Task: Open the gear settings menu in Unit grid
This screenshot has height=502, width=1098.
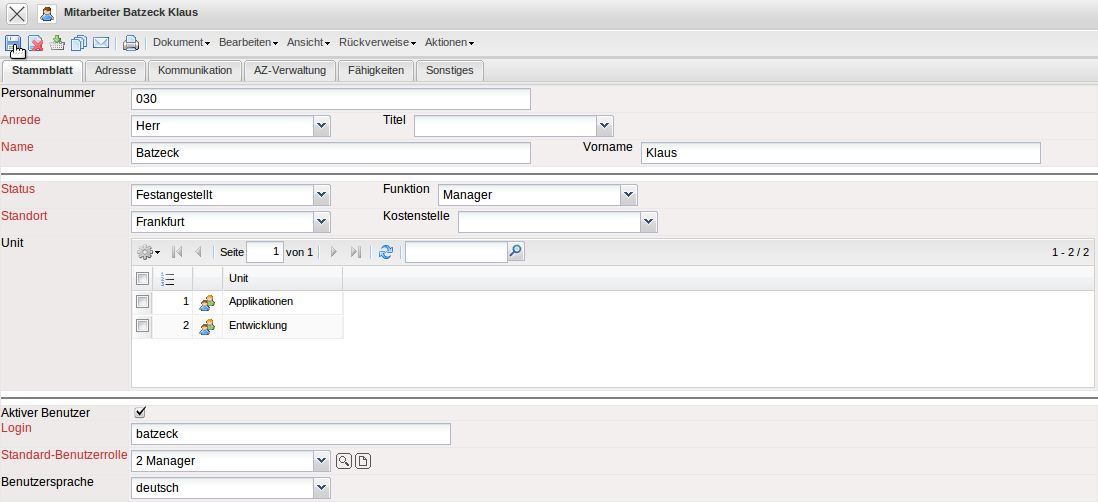Action: tap(148, 252)
